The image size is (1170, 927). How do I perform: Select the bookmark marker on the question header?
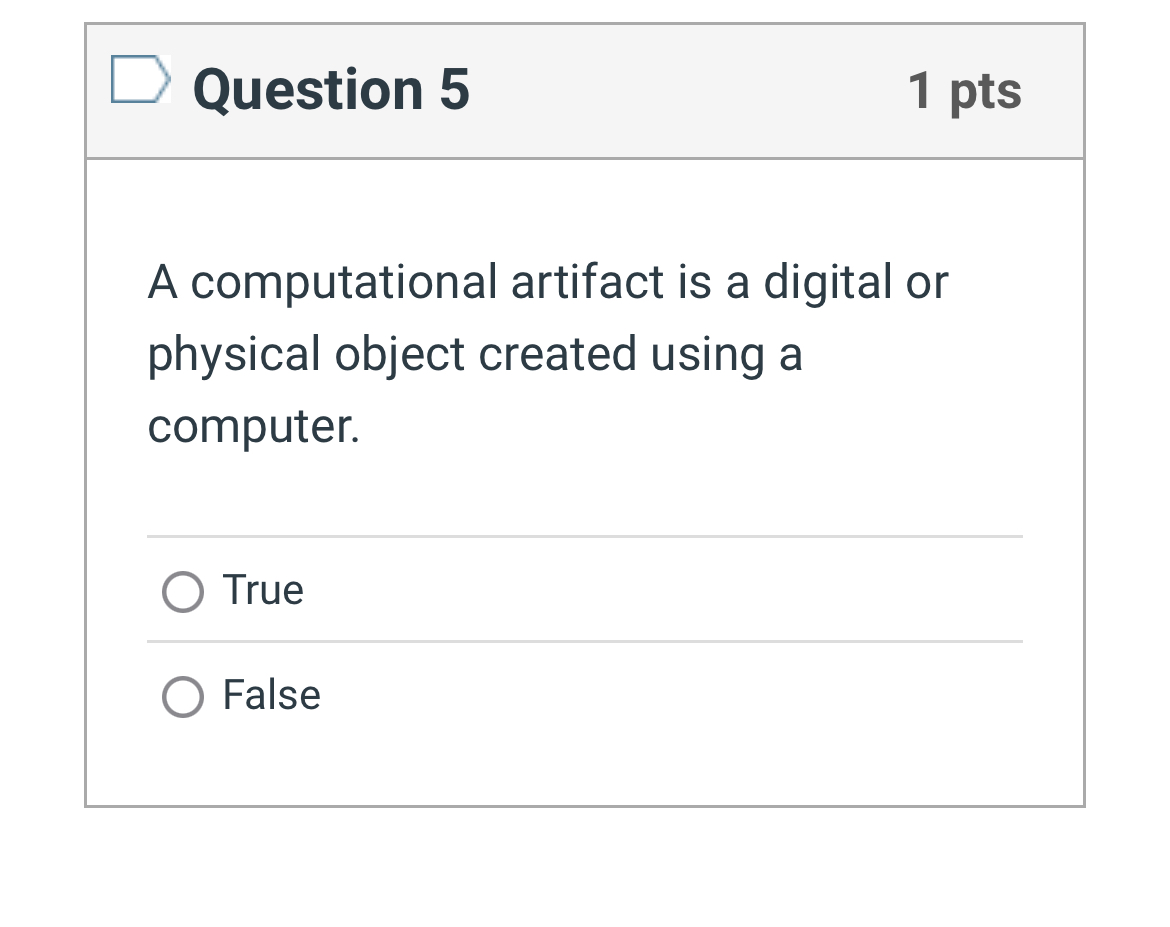pyautogui.click(x=141, y=81)
